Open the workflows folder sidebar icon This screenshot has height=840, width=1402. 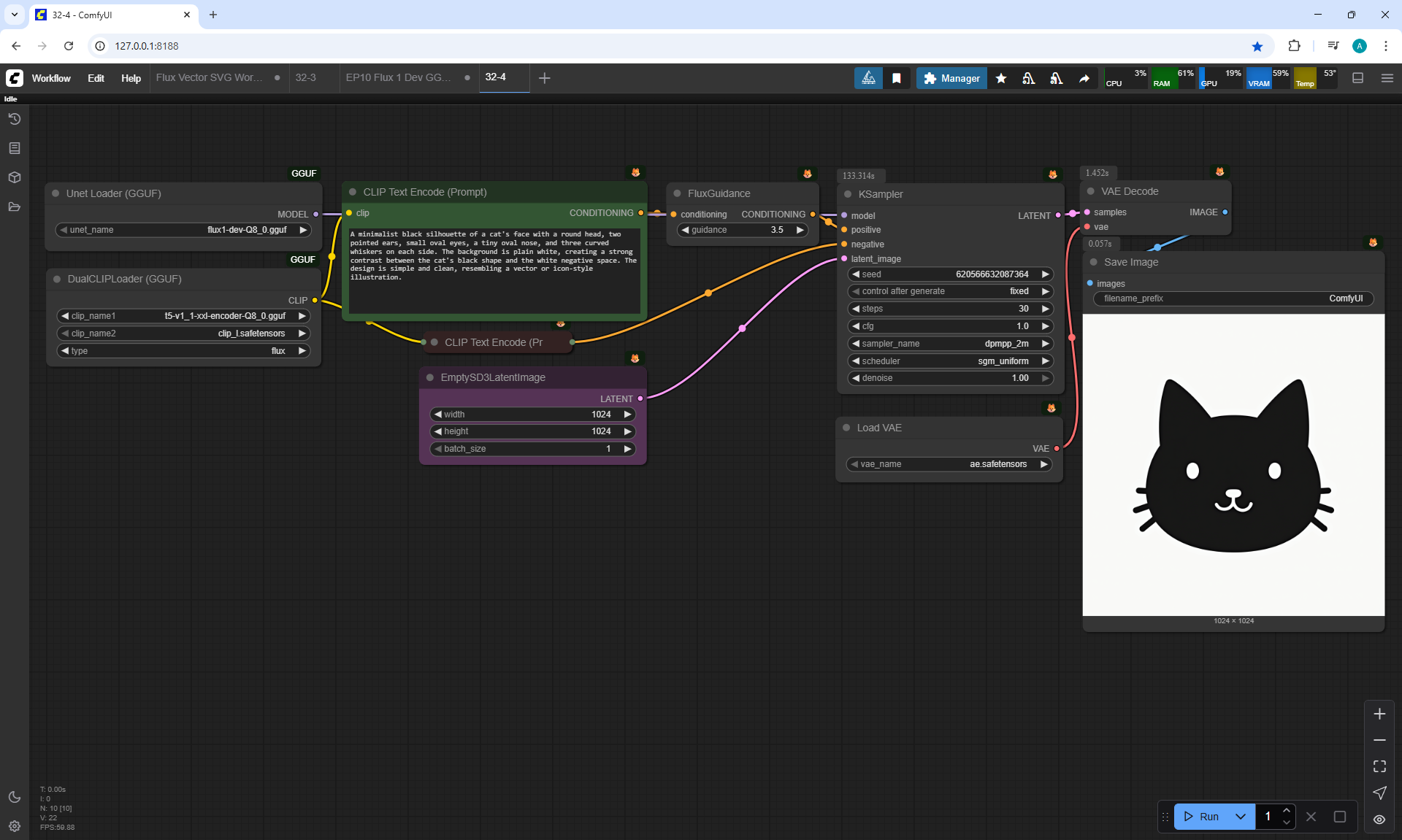tap(14, 207)
